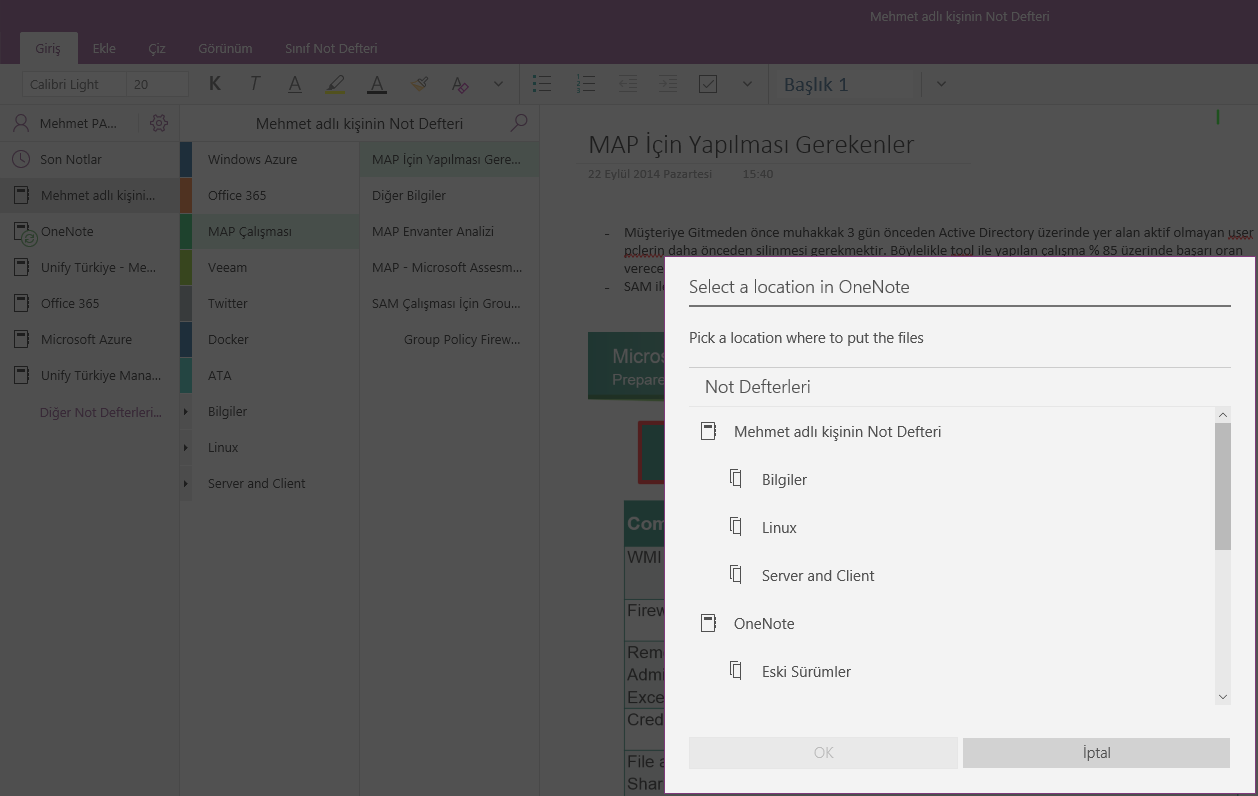Toggle bold formatting (K) in the ribbon
The image size is (1258, 796).
coord(215,84)
